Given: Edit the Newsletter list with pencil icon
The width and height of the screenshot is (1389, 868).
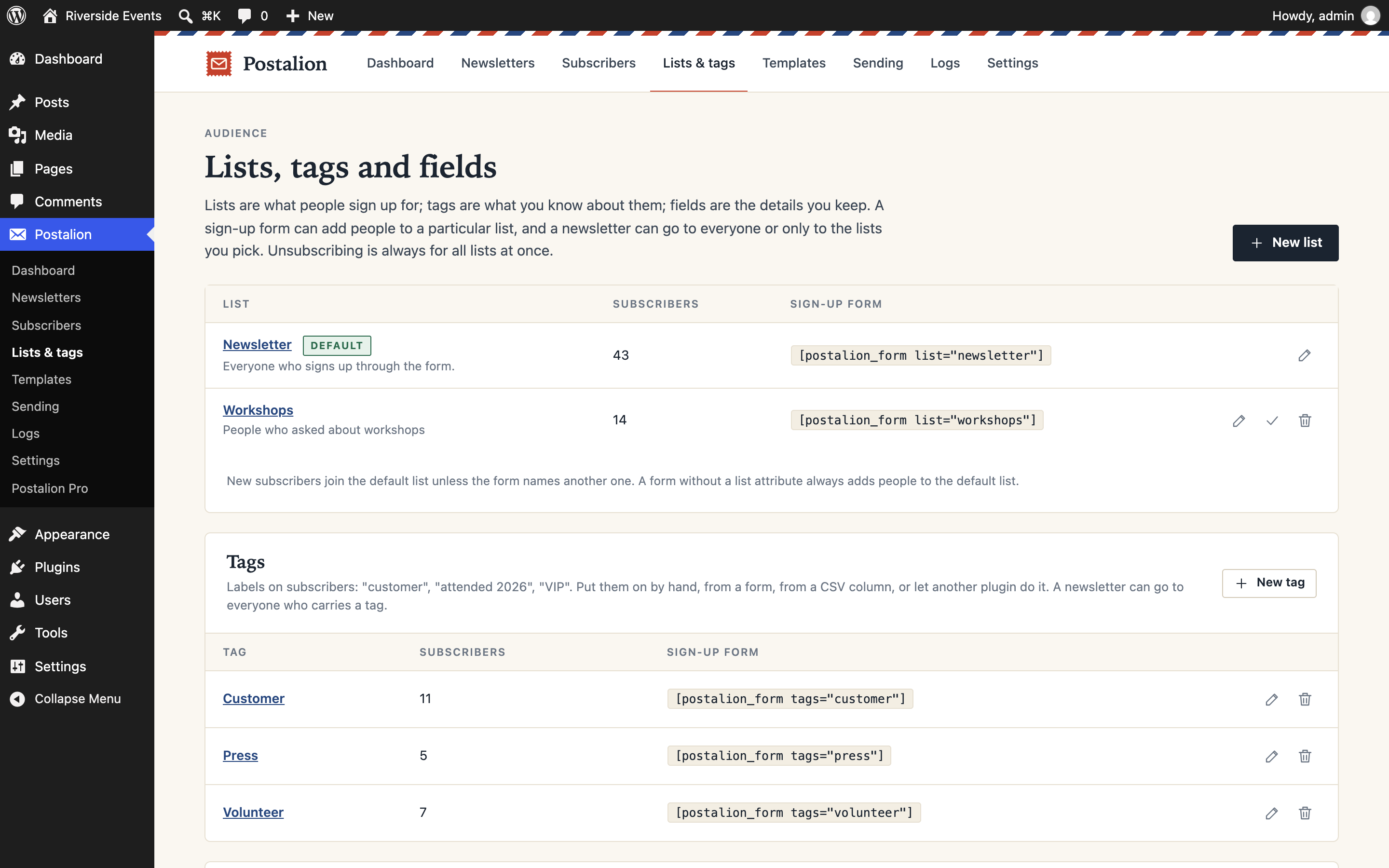Looking at the screenshot, I should click(1304, 355).
